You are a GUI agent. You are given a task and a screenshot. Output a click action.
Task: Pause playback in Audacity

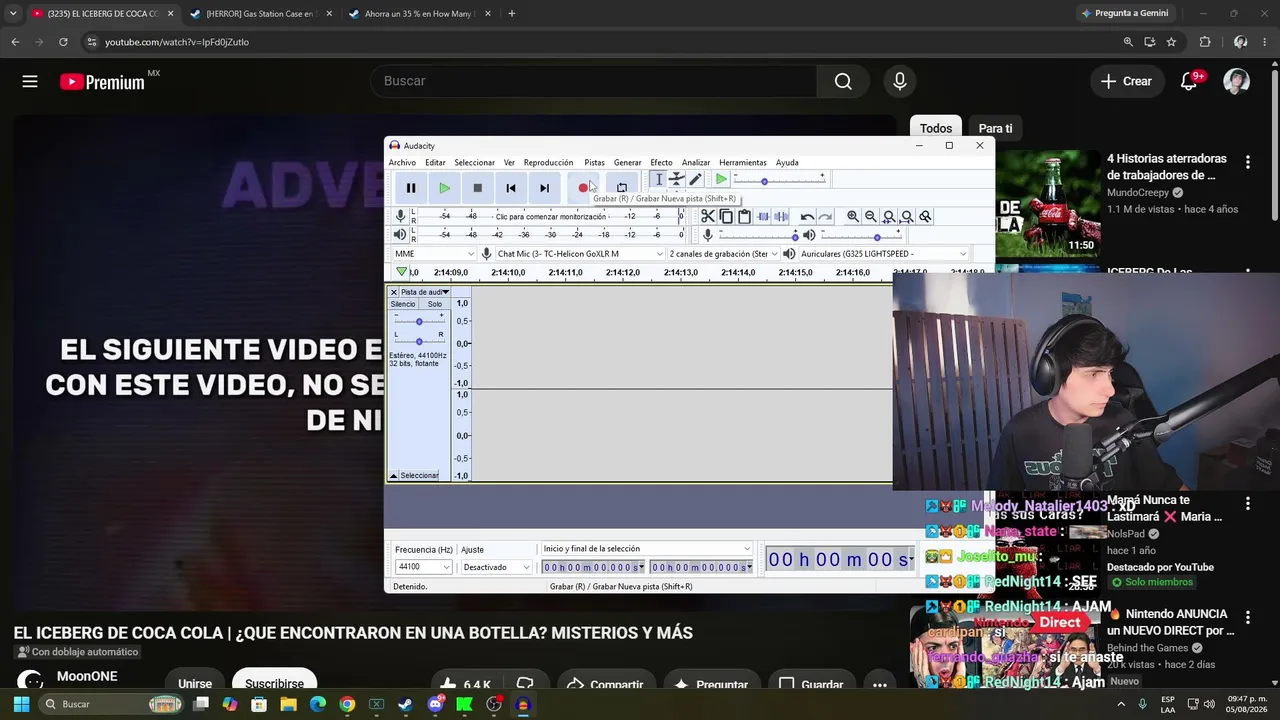point(411,188)
